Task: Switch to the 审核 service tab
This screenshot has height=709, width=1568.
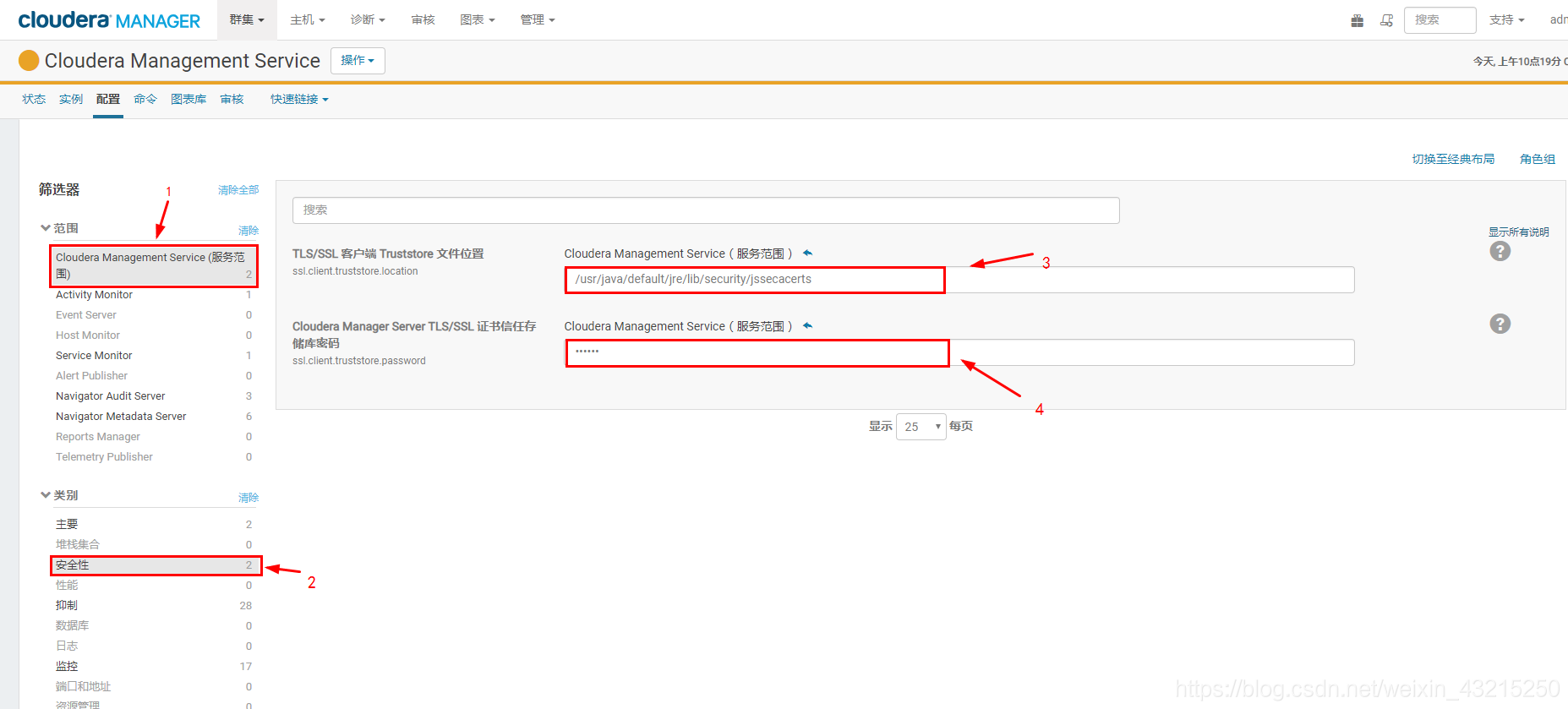Action: [232, 99]
